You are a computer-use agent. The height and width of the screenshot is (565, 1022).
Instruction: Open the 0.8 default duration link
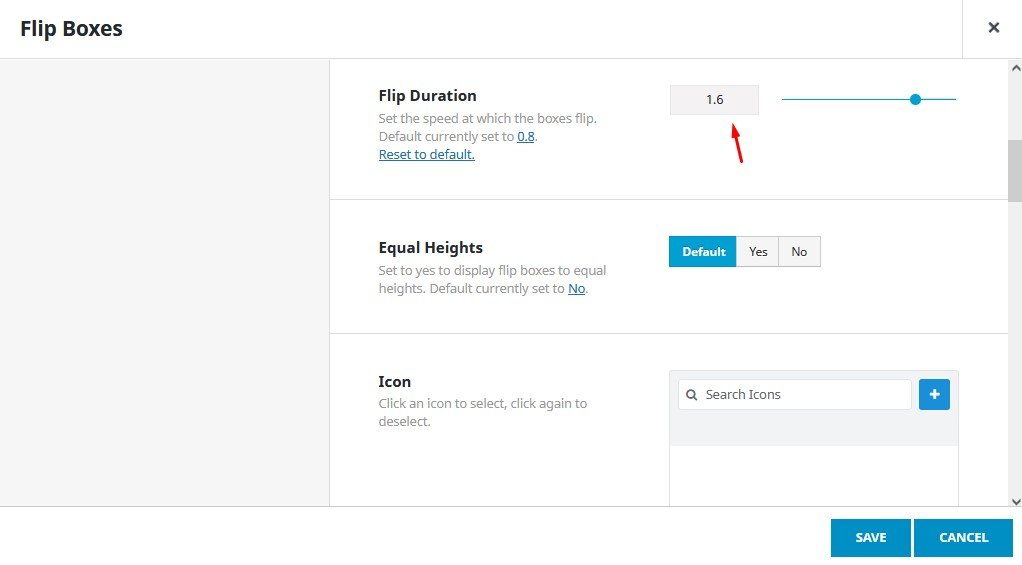tap(525, 136)
